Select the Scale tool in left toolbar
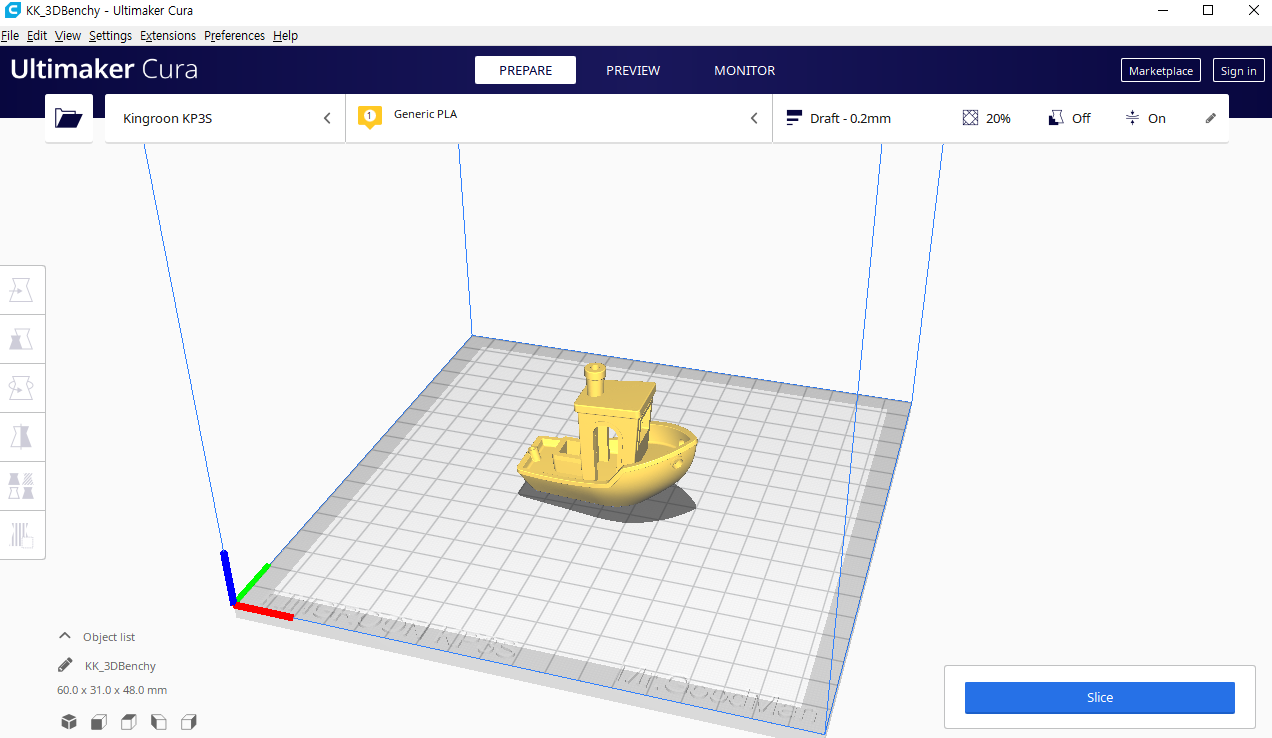 [21, 339]
